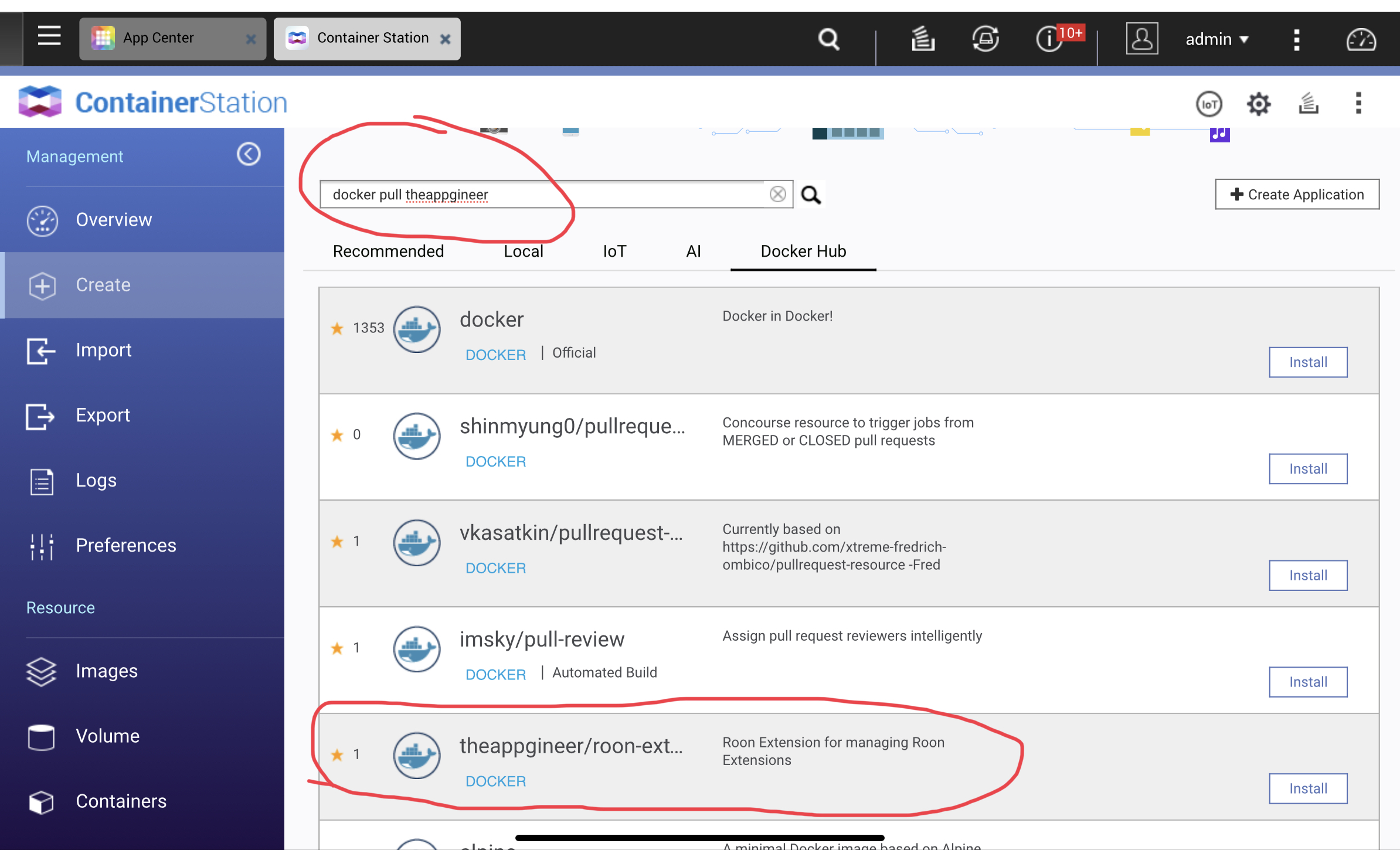Viewport: 1400px width, 850px height.
Task: Click theappgineer/roon-ext whale icon
Action: 417,756
